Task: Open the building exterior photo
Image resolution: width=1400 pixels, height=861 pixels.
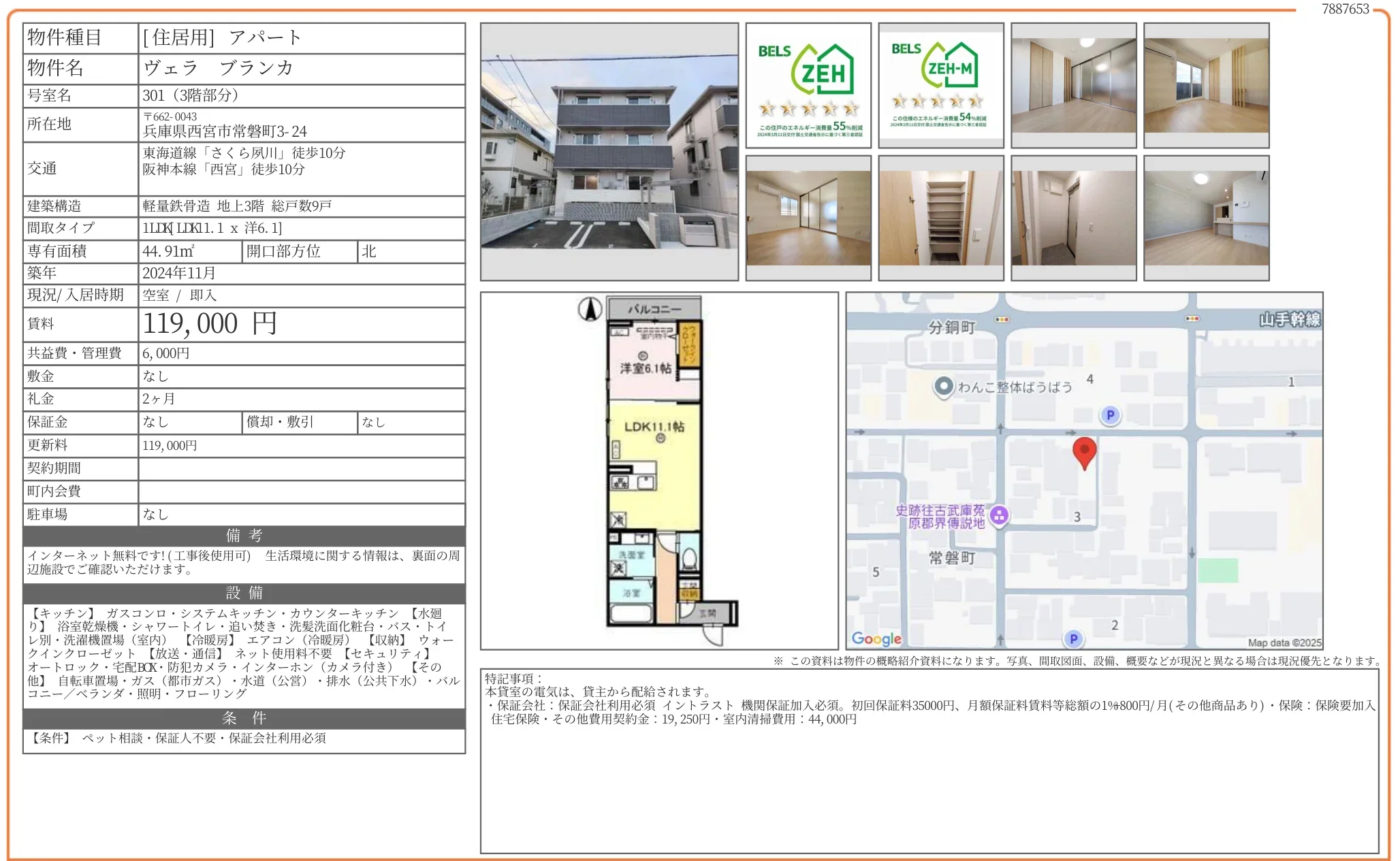Action: [609, 152]
